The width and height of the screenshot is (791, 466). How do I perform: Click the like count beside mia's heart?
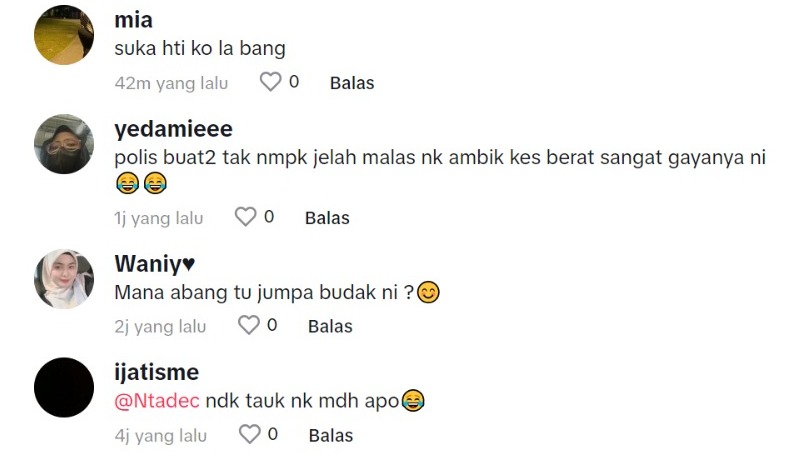pos(294,82)
